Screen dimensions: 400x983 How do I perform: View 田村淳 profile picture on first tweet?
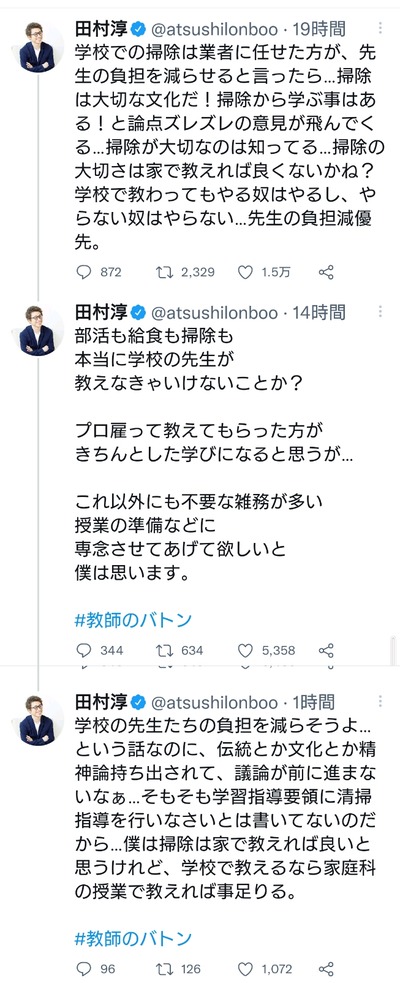[x=38, y=46]
